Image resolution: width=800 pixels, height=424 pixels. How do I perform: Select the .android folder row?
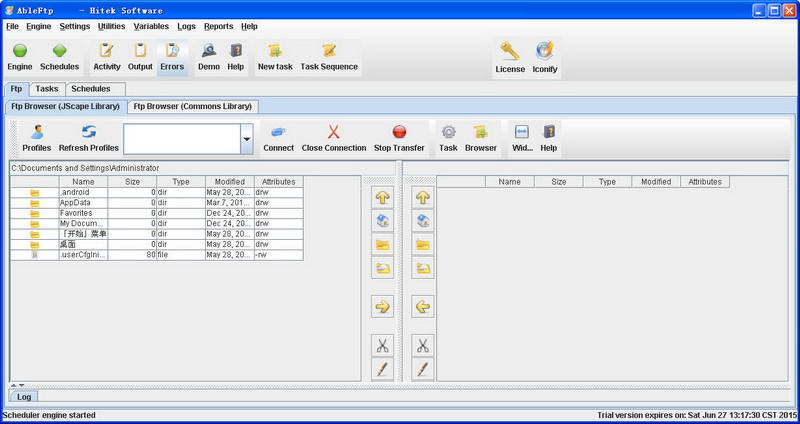click(157, 192)
